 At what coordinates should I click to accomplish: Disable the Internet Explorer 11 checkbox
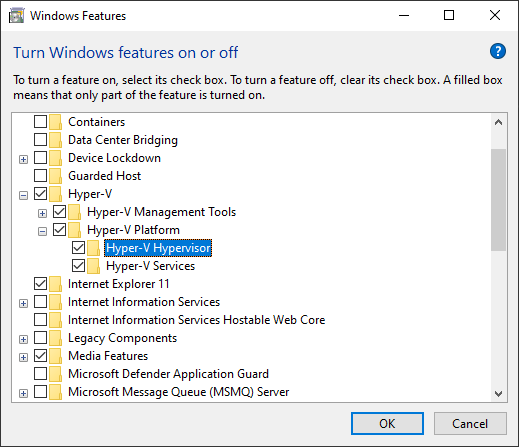click(x=40, y=284)
